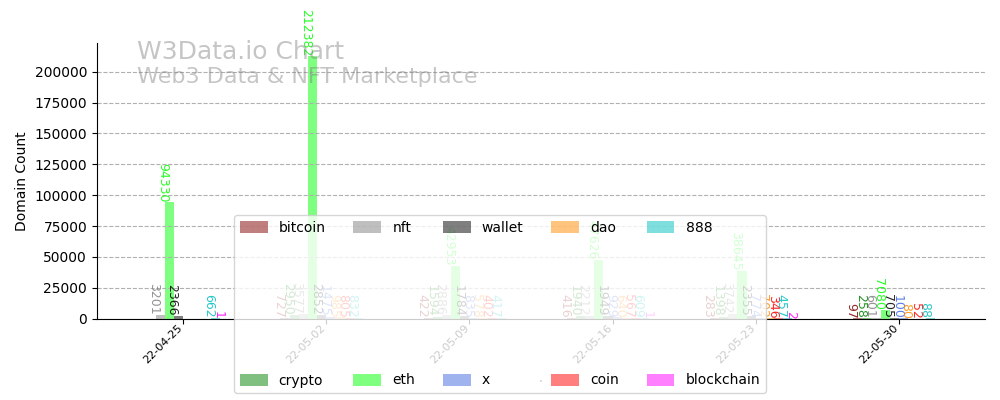Image resolution: width=1000 pixels, height=400 pixels.
Task: Click the W3Data.io Chart title
Action: click(x=240, y=52)
